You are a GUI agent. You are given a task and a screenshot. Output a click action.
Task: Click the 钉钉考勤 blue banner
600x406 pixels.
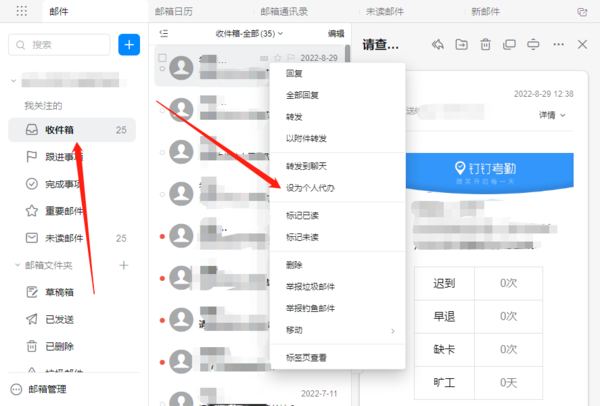[489, 172]
